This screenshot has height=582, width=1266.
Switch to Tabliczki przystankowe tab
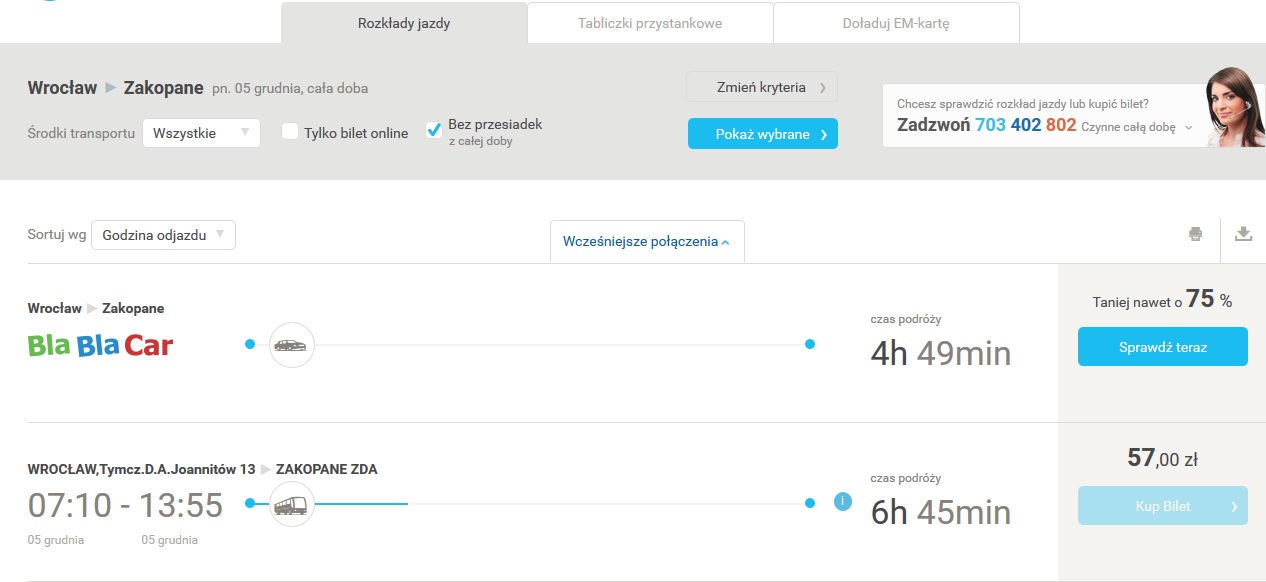(x=650, y=23)
